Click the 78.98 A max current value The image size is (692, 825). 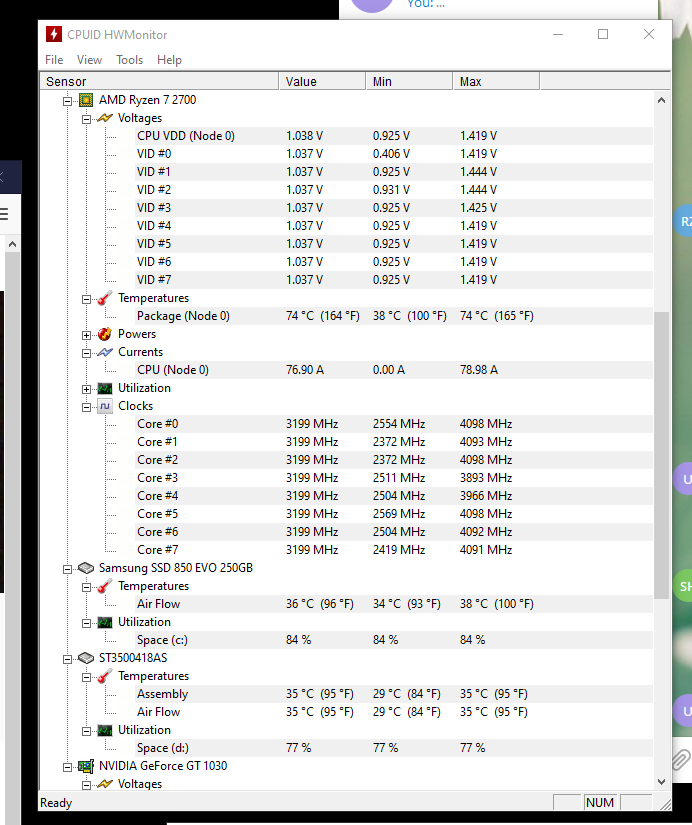478,370
